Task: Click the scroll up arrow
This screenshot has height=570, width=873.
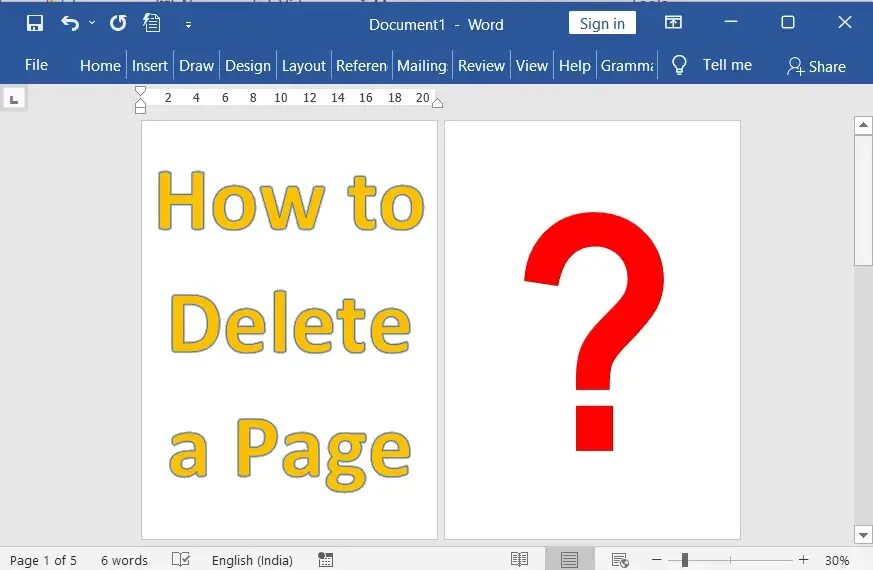Action: [863, 125]
